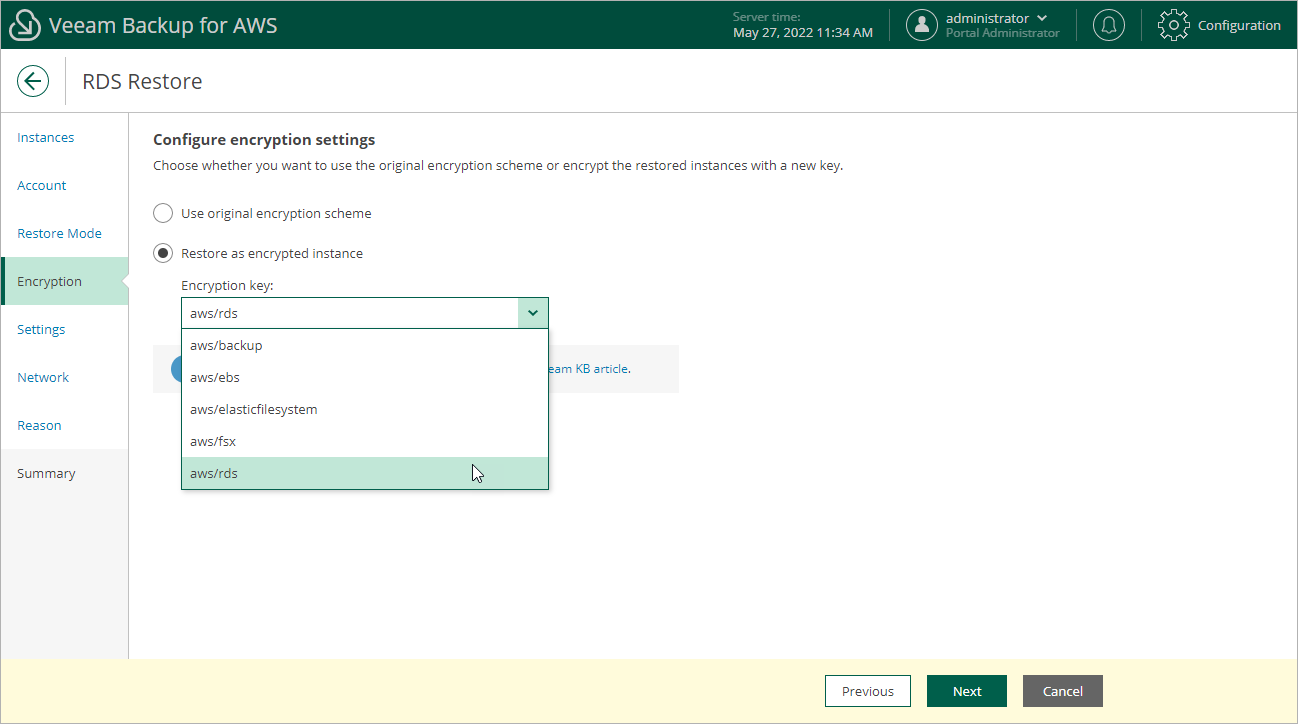1298x724 pixels.
Task: Click the Configuration gear icon
Action: pos(1173,26)
